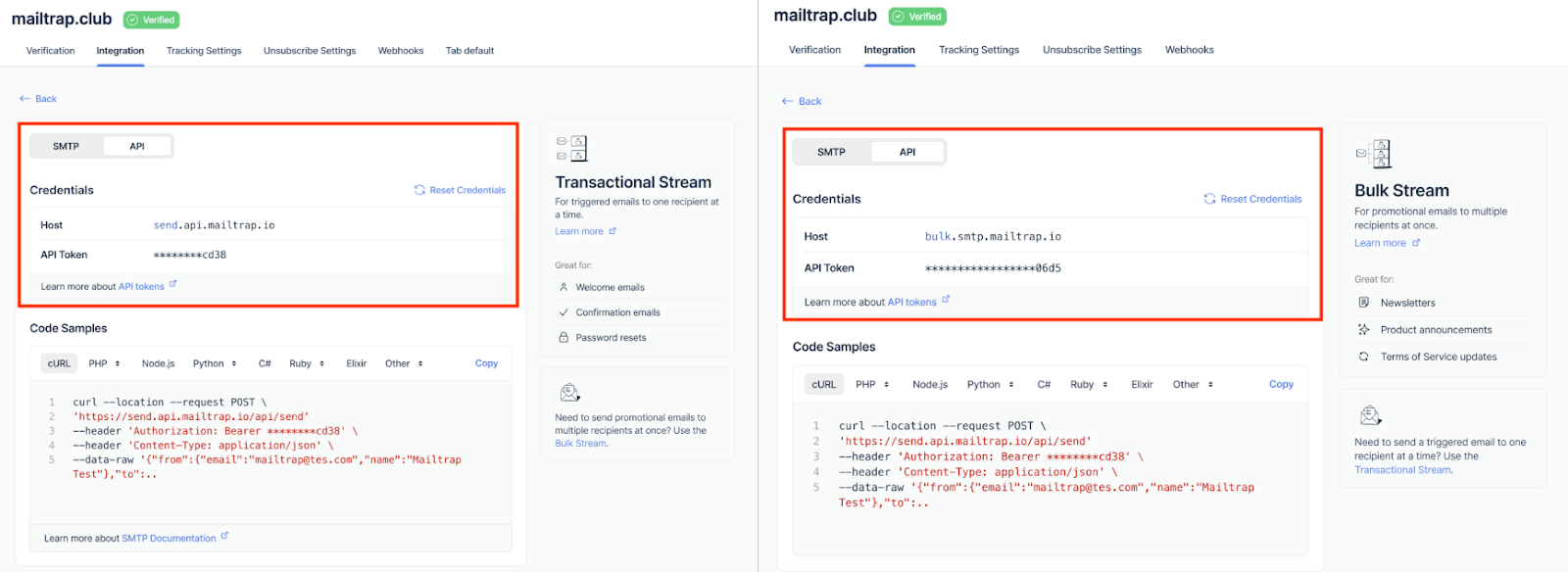Open Learn more link under Bulk Stream heading
The image size is (1568, 572).
click(x=1380, y=243)
